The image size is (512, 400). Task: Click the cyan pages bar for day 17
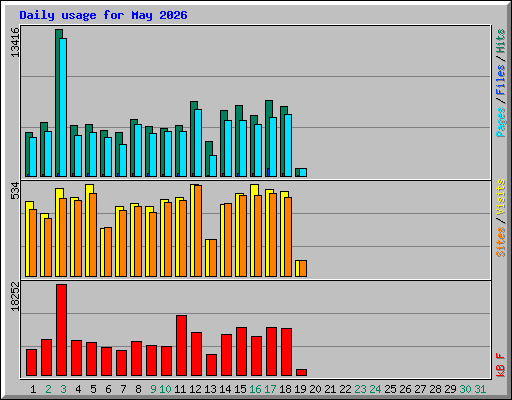tap(273, 147)
